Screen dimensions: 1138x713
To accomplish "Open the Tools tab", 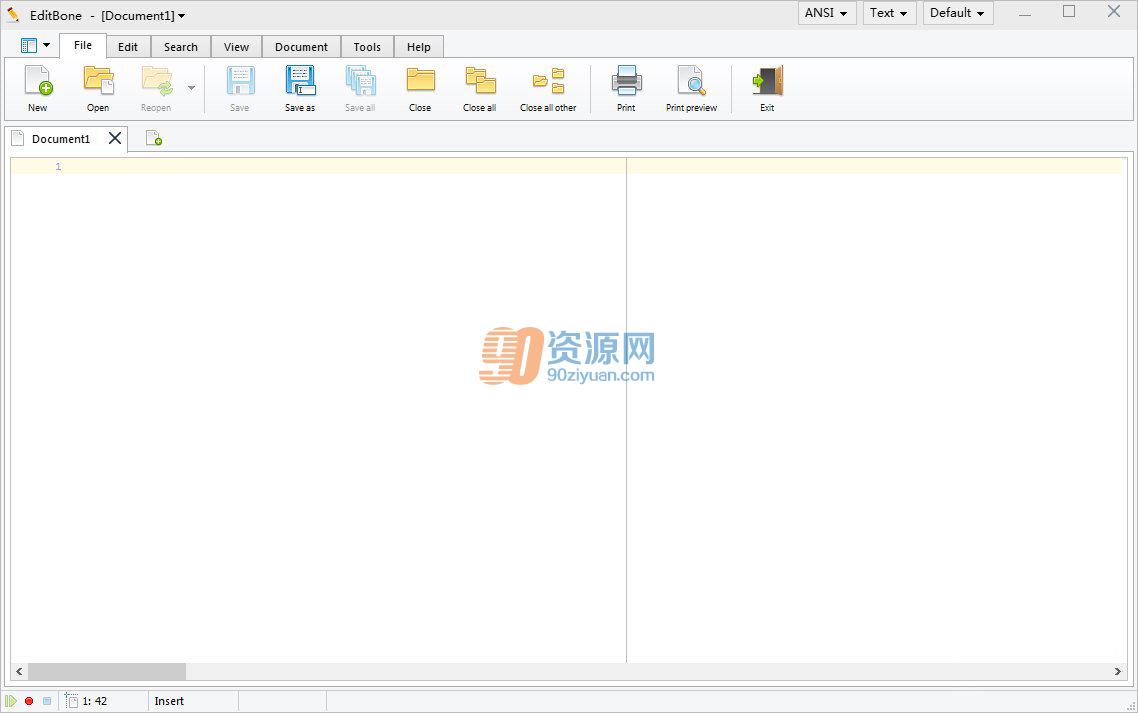I will 367,46.
